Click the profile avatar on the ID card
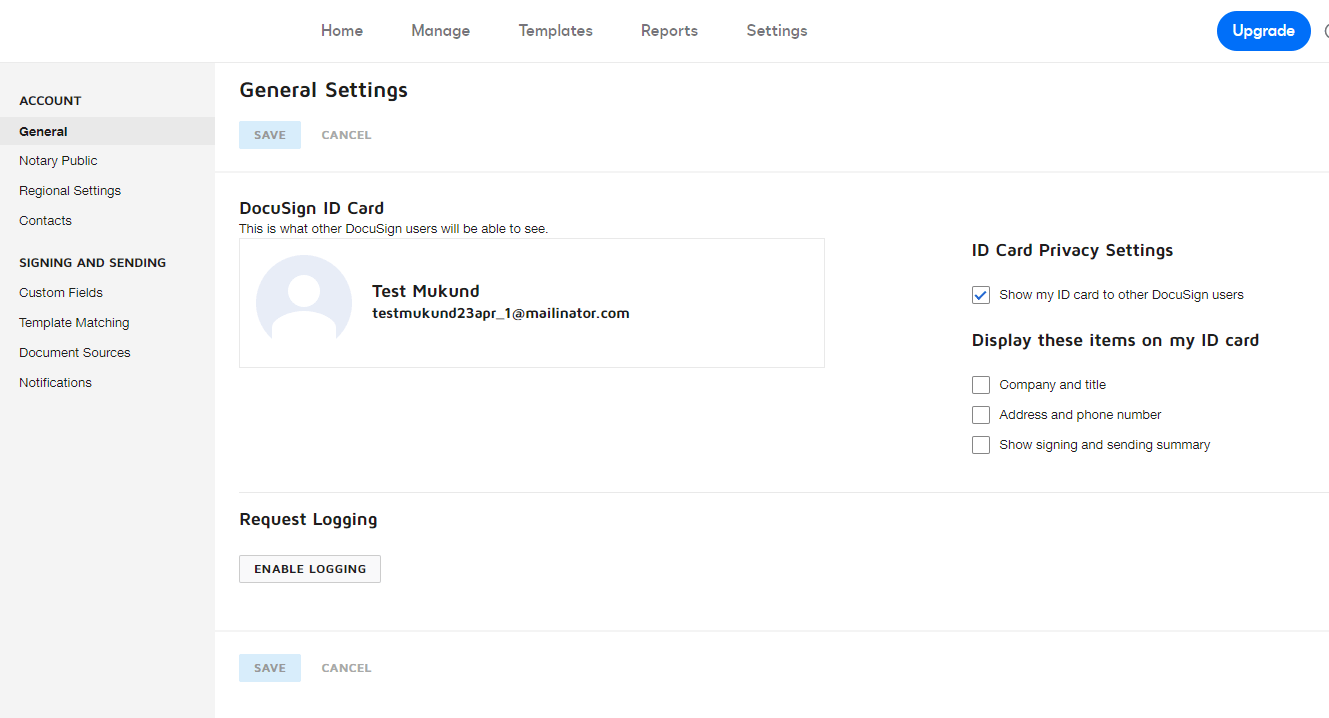This screenshot has height=718, width=1329. (304, 303)
